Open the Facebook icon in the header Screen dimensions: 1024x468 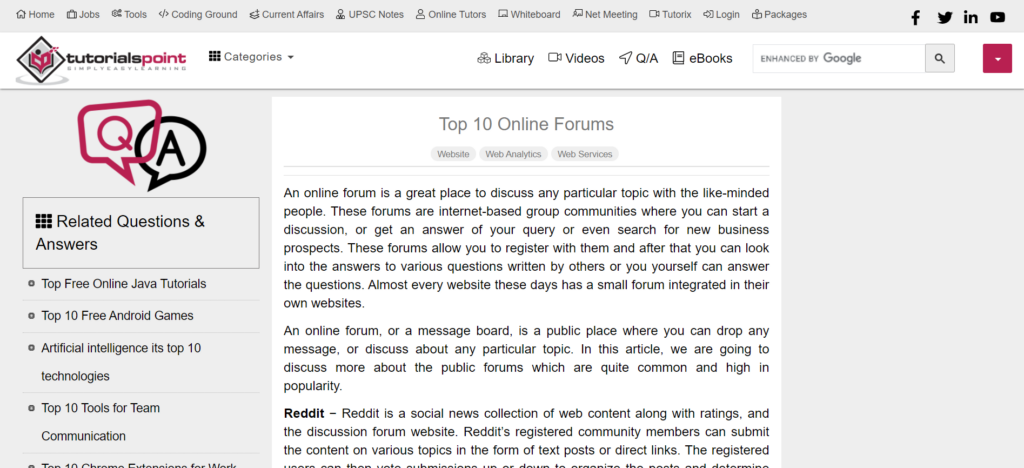pos(916,18)
